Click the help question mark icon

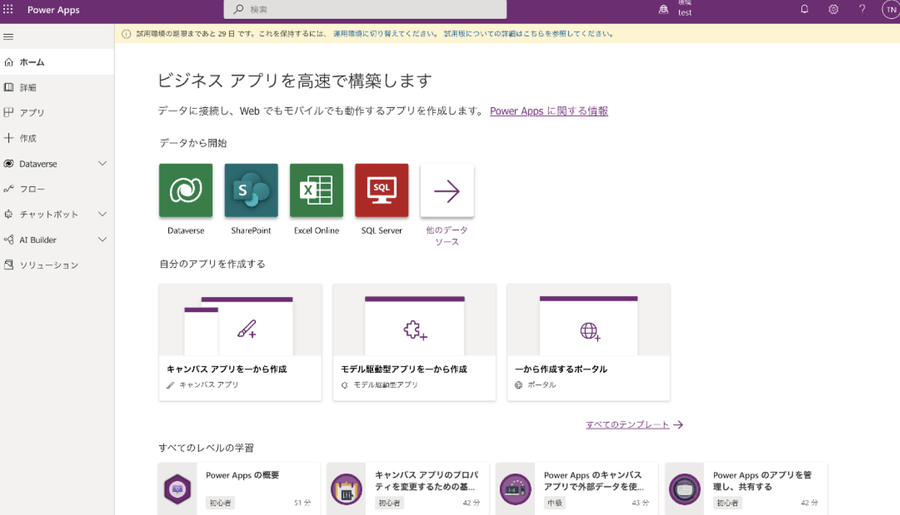pos(862,9)
